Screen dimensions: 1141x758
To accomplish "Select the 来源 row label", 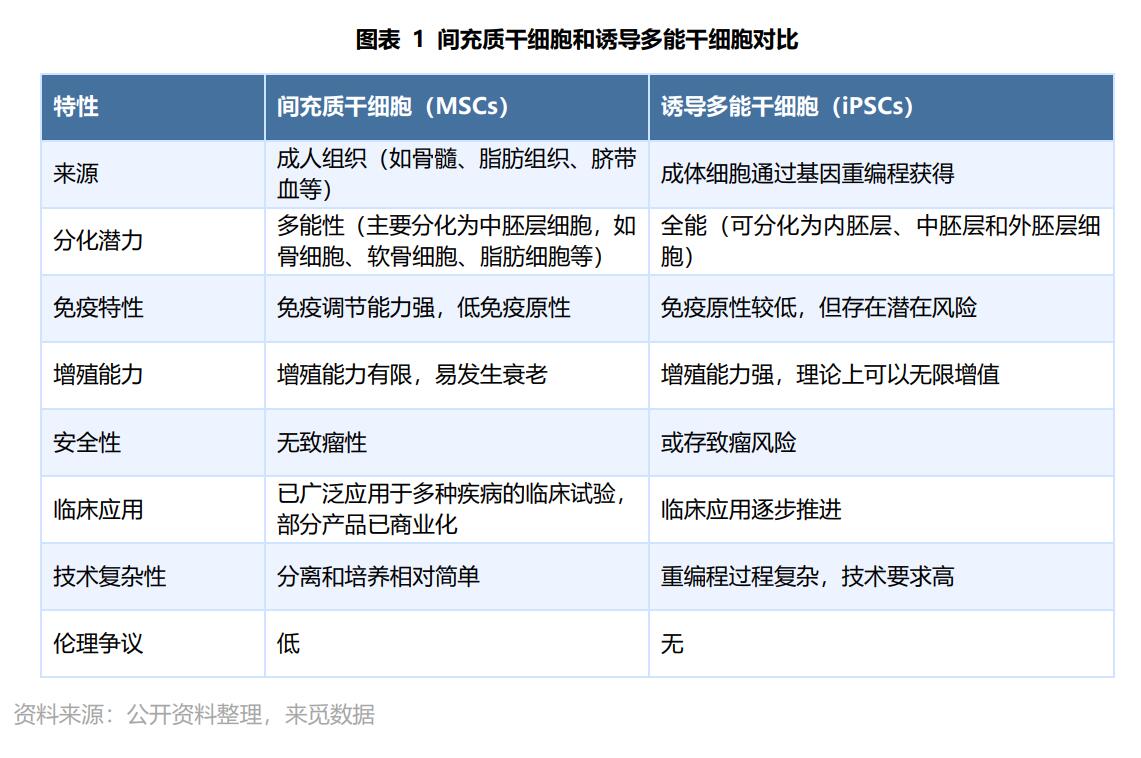I will click(76, 174).
